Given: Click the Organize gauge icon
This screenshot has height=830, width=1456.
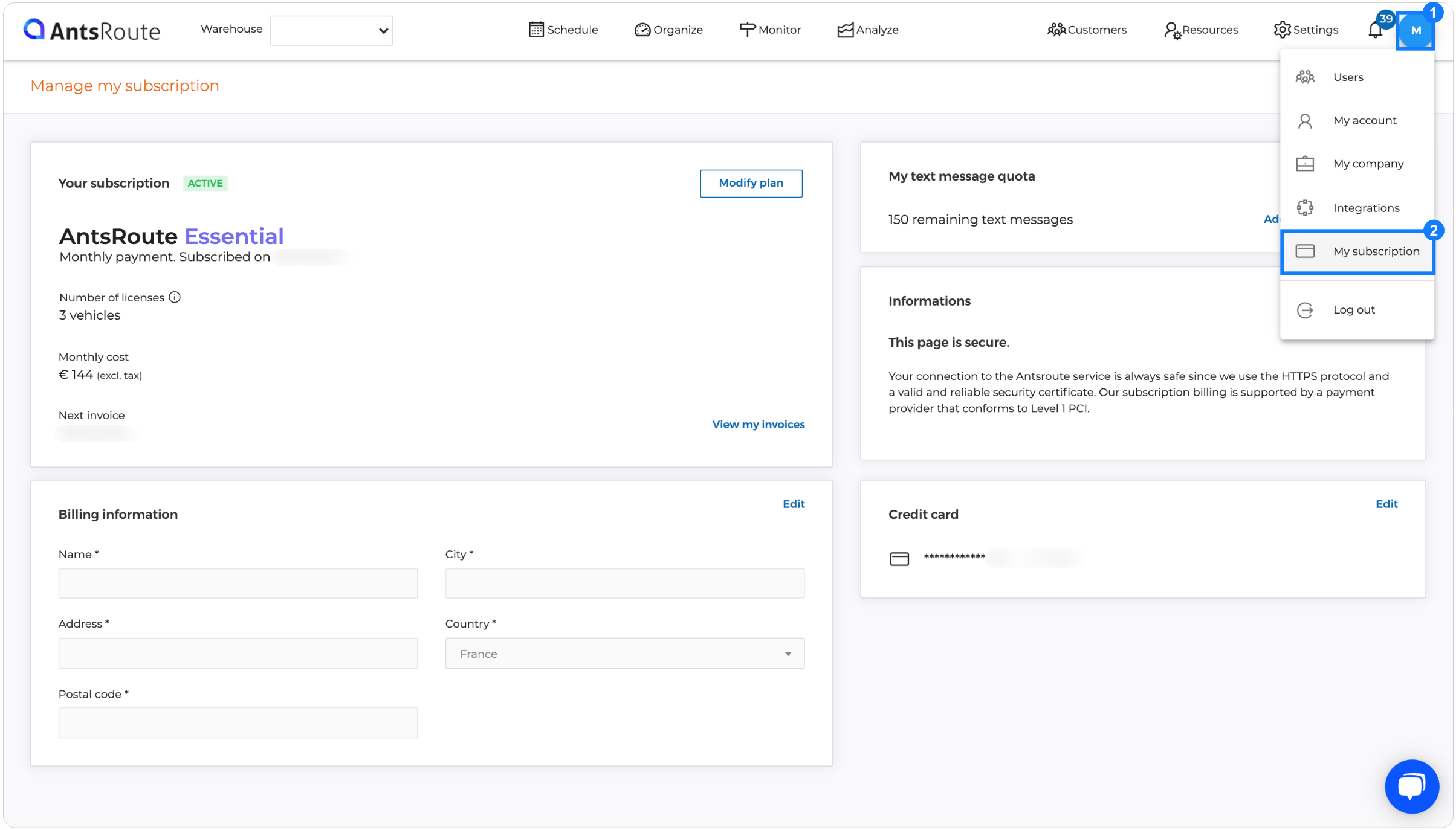Looking at the screenshot, I should 642,30.
